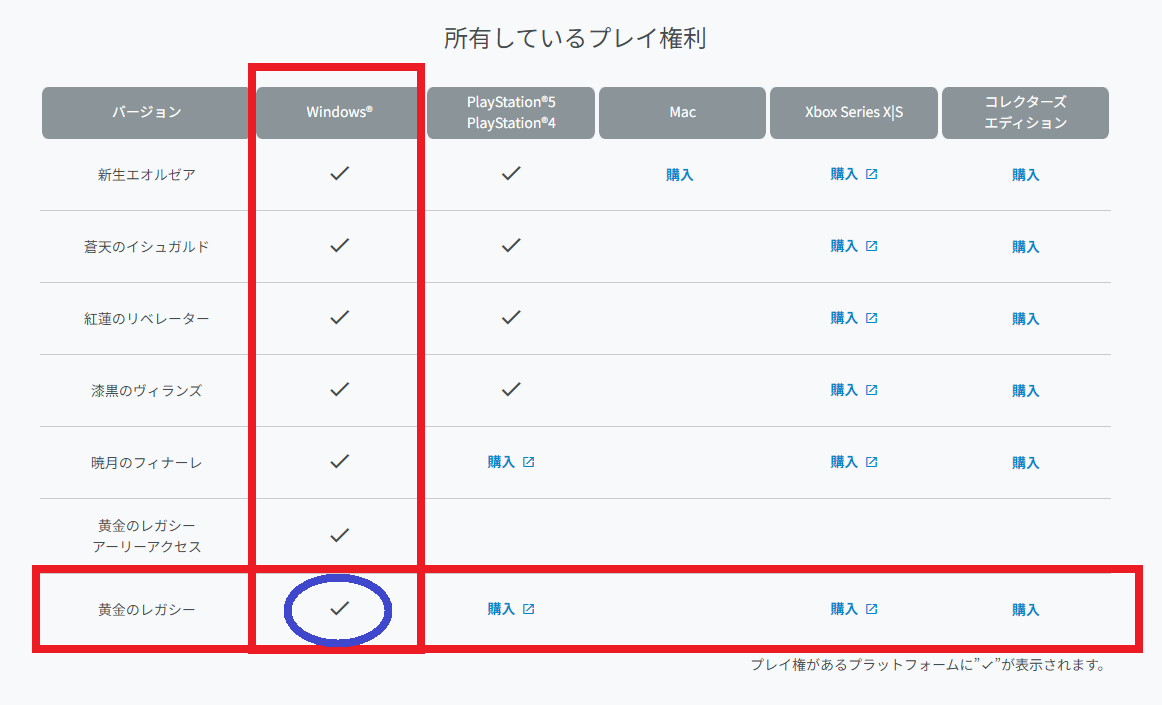The width and height of the screenshot is (1162, 705).
Task: Click the PlayStation checkmark for 漆黒のヴィランズ
Action: coord(510,390)
